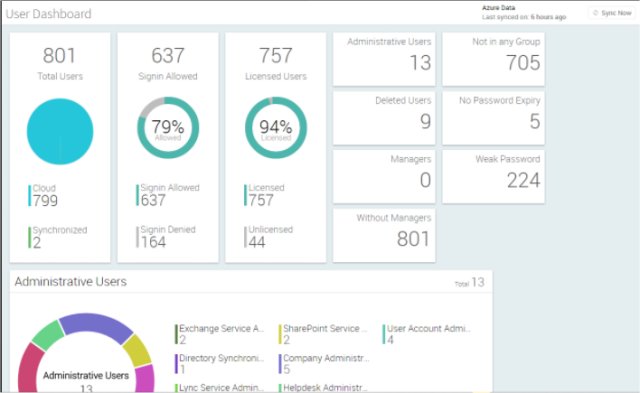Open the Deleted Users 9 card
The height and width of the screenshot is (393, 640).
click(384, 118)
